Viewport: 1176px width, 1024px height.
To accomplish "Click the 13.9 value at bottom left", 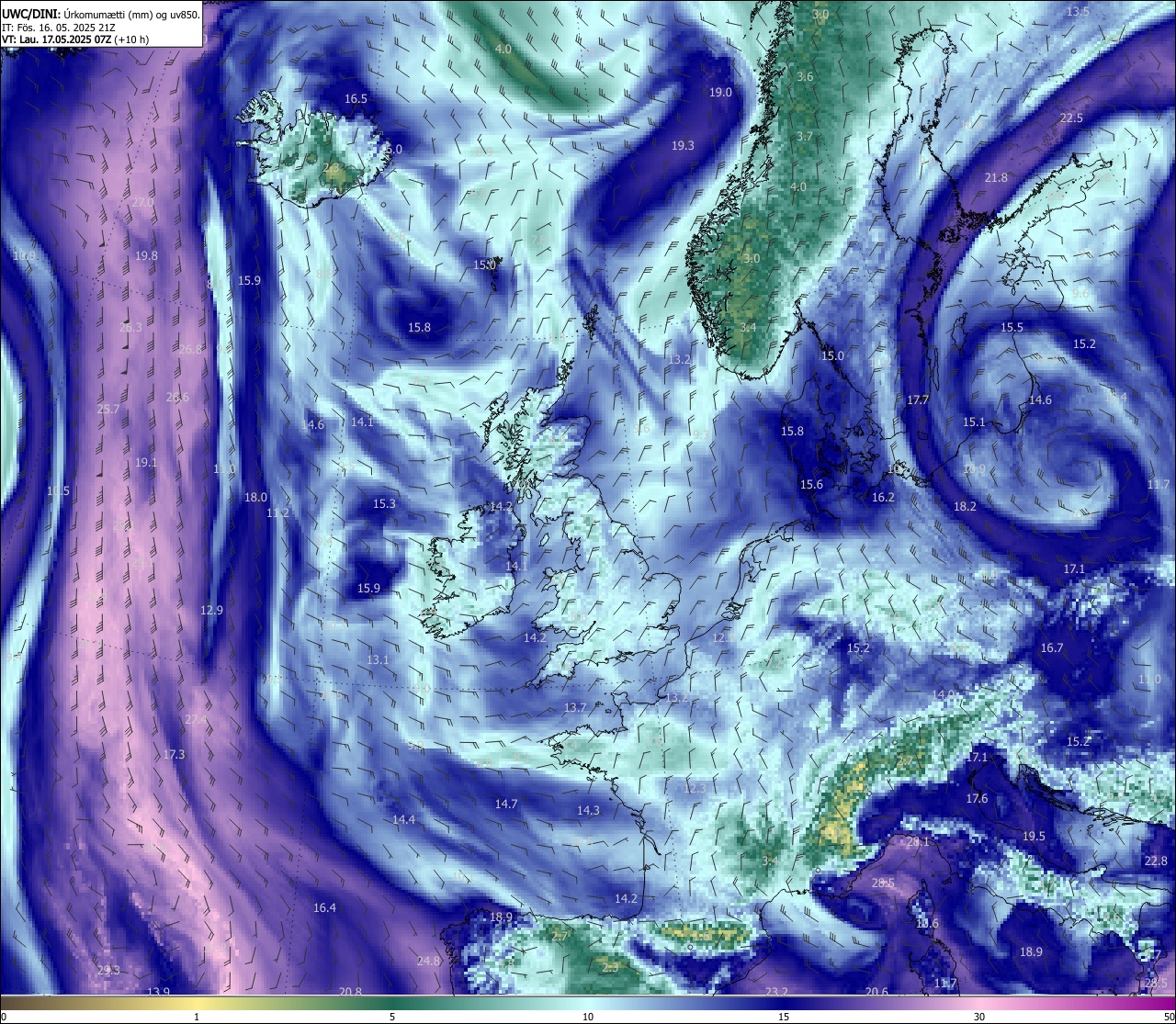I will 159,992.
